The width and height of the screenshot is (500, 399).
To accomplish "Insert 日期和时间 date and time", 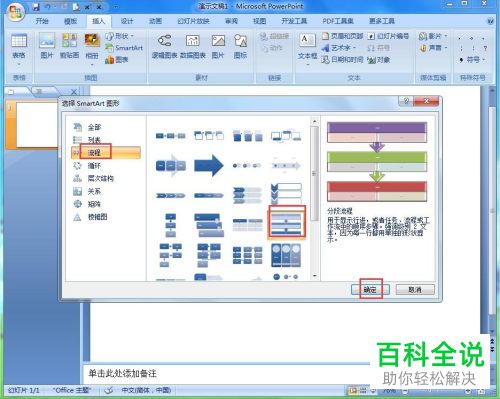I will point(342,60).
